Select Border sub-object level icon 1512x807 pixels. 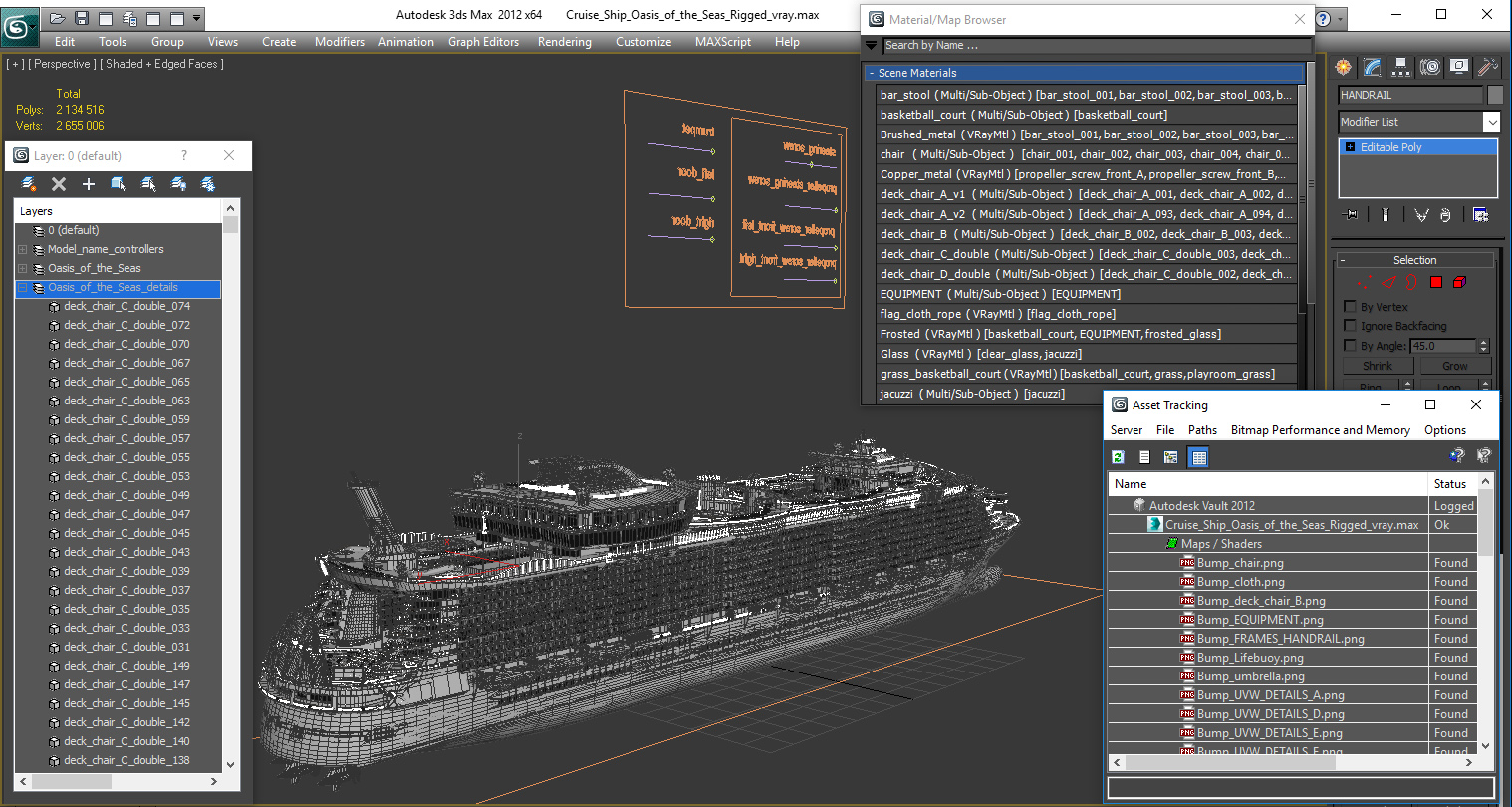(1411, 283)
